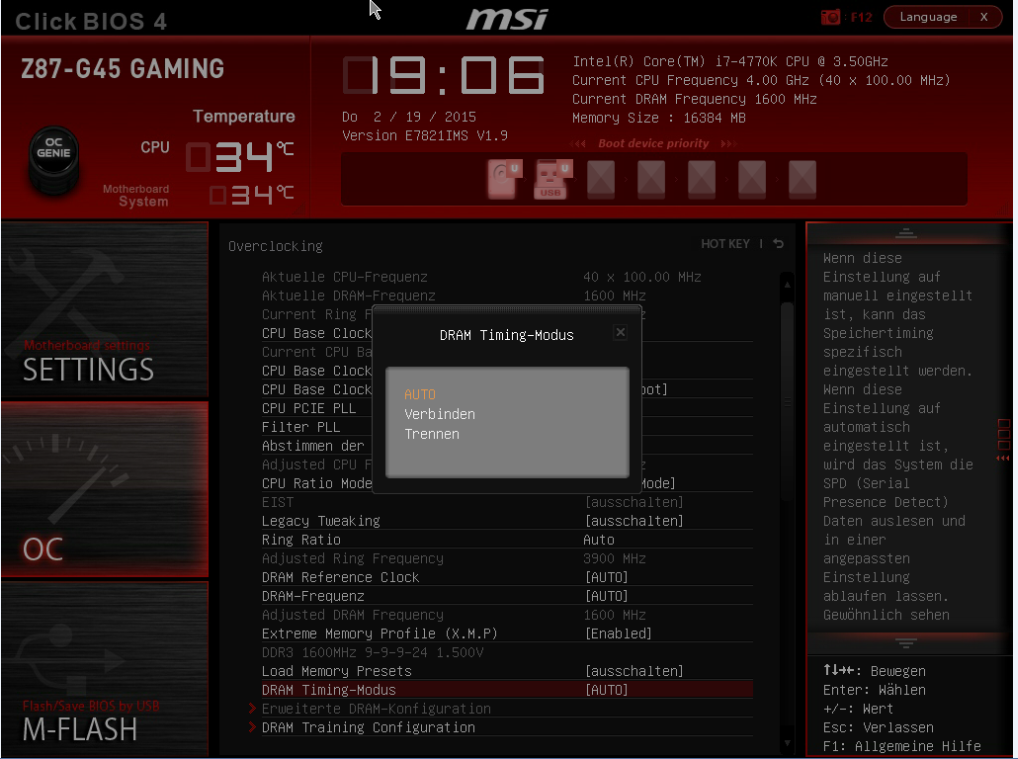Click the Memory Size 16384 MB text
Viewport: 1018px width, 759px height.
click(658, 118)
